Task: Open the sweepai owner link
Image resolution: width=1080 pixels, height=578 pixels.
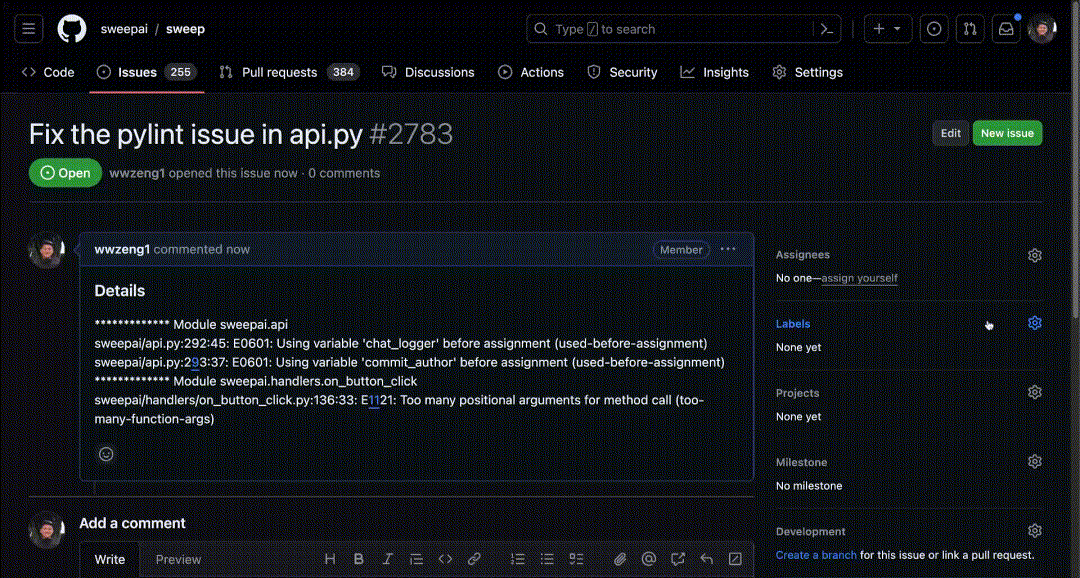Action: click(123, 29)
